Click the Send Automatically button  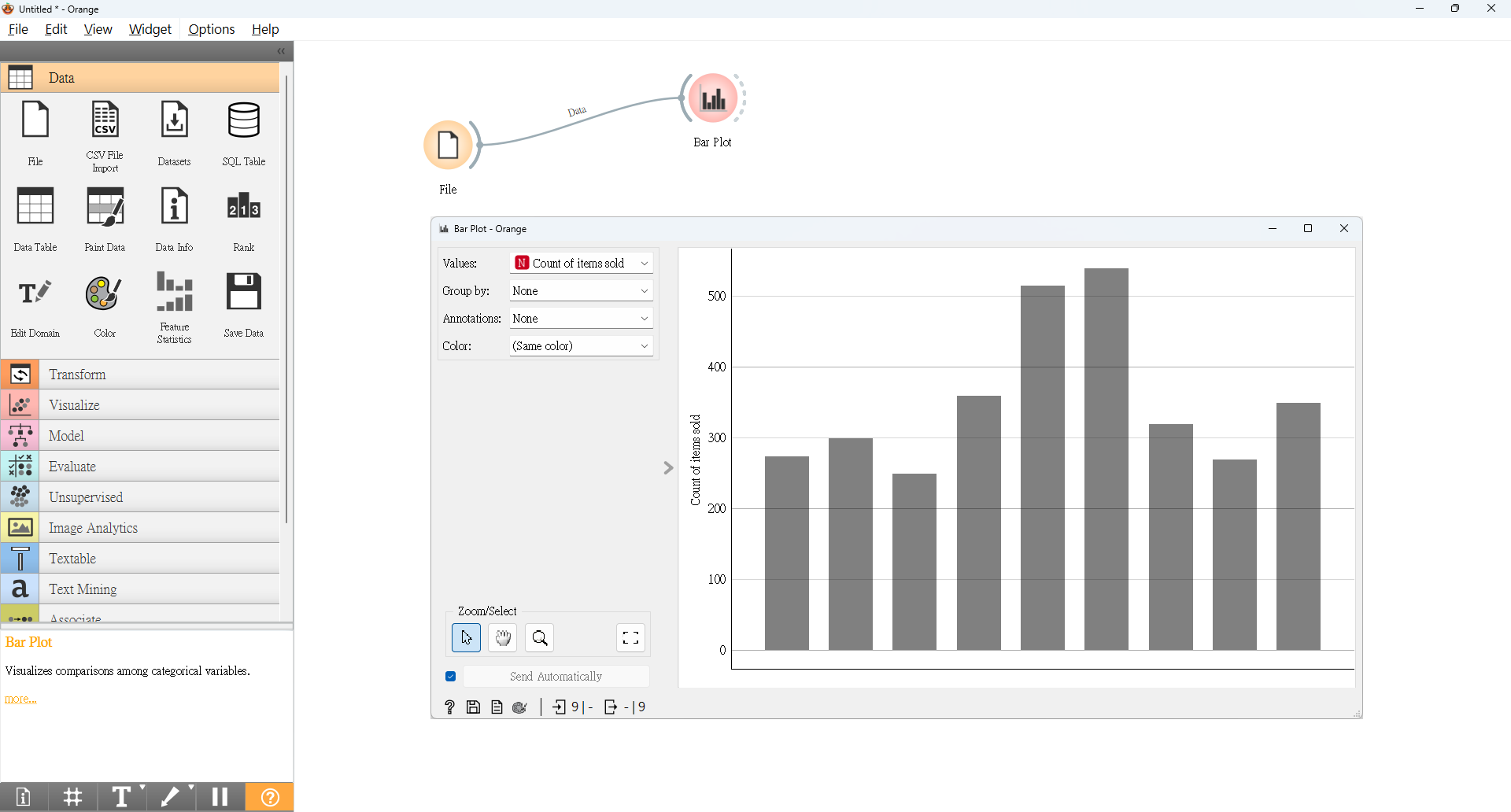click(556, 677)
